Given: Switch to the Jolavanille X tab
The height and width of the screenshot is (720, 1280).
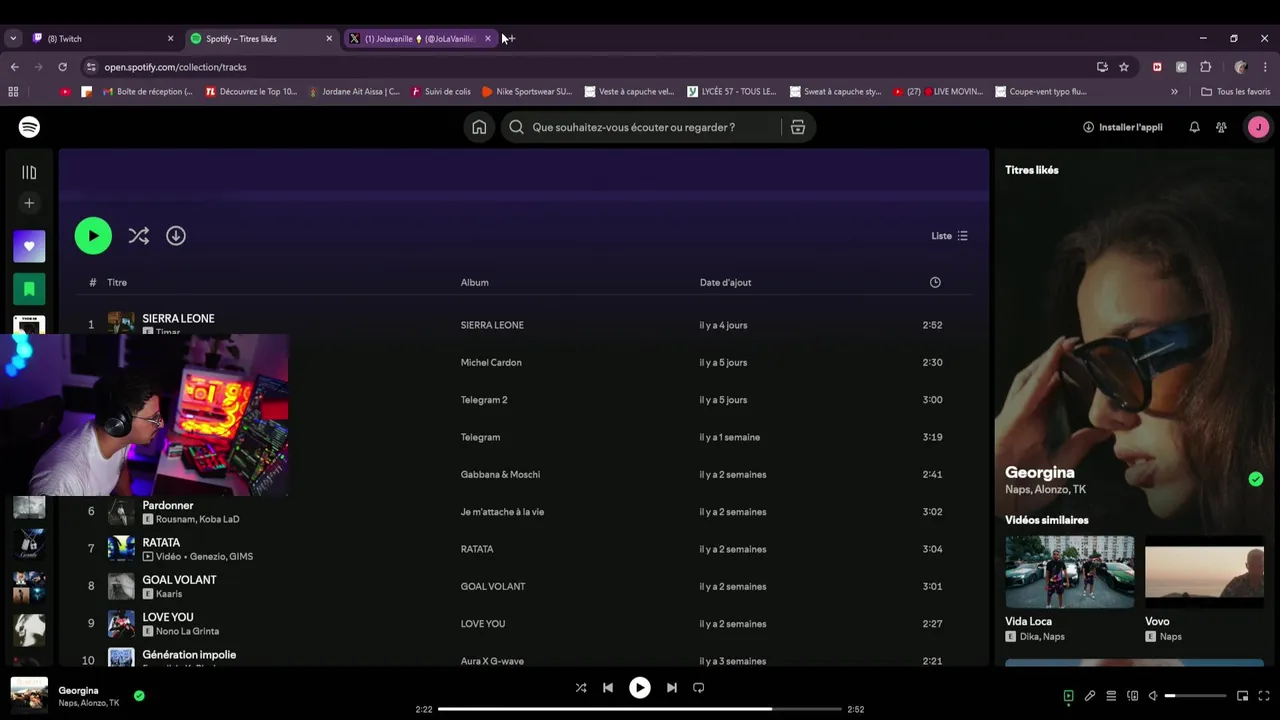Looking at the screenshot, I should (420, 38).
